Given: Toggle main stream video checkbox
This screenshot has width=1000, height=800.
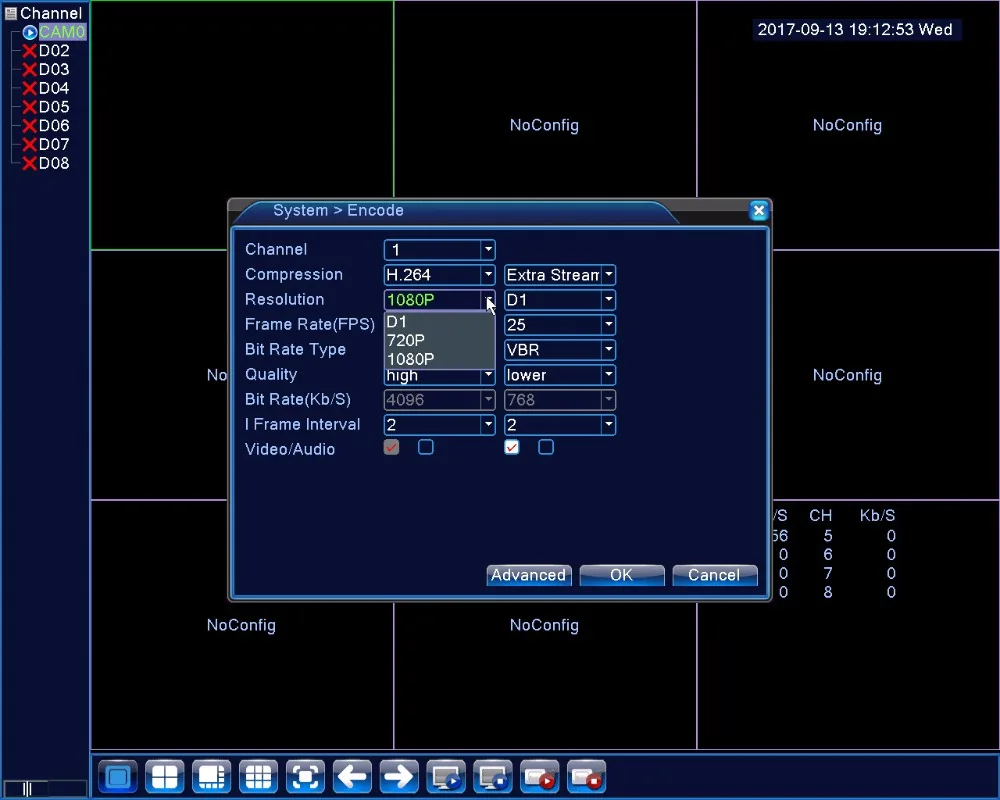Looking at the screenshot, I should pyautogui.click(x=392, y=447).
